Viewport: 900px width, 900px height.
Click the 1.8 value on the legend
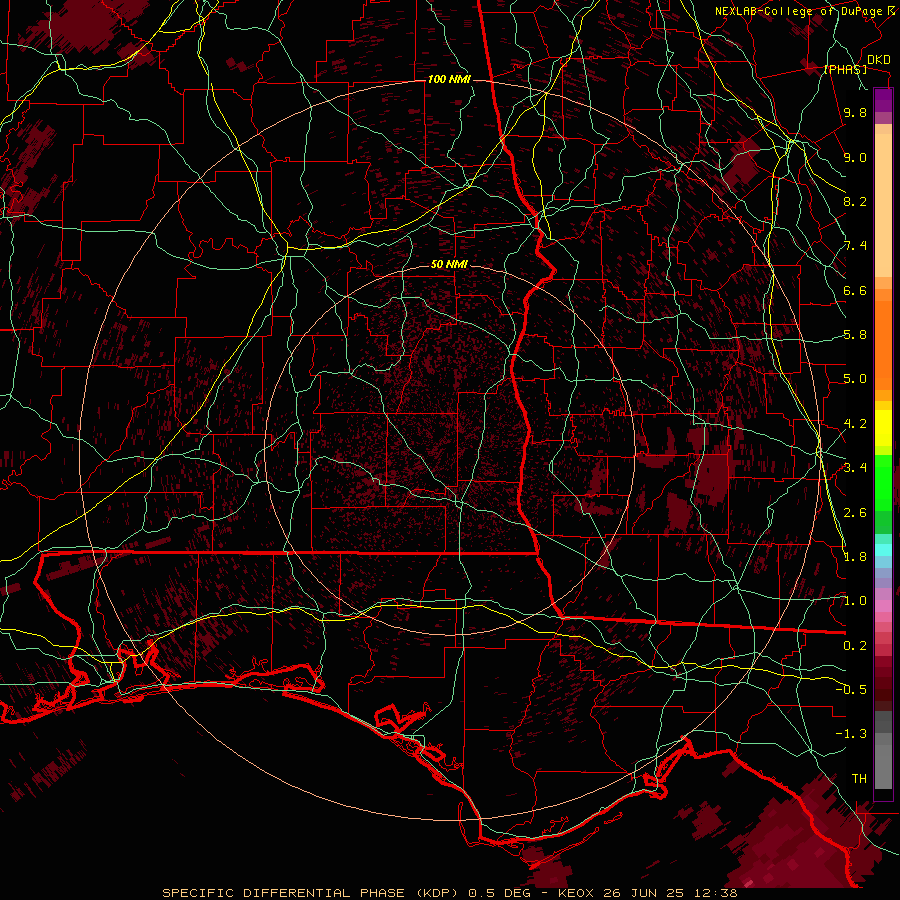pos(855,557)
